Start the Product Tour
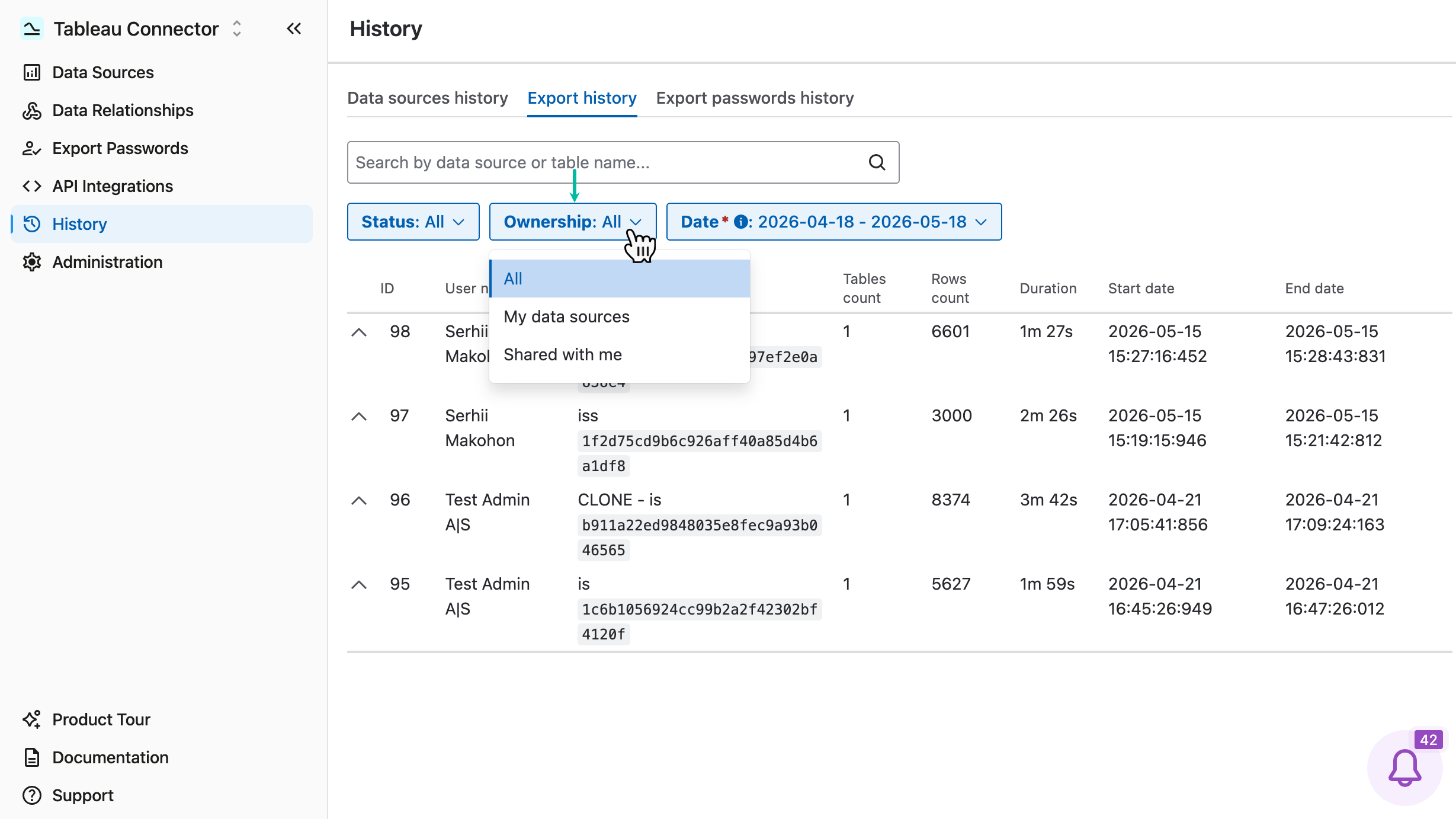This screenshot has width=1456, height=819. 161,719
